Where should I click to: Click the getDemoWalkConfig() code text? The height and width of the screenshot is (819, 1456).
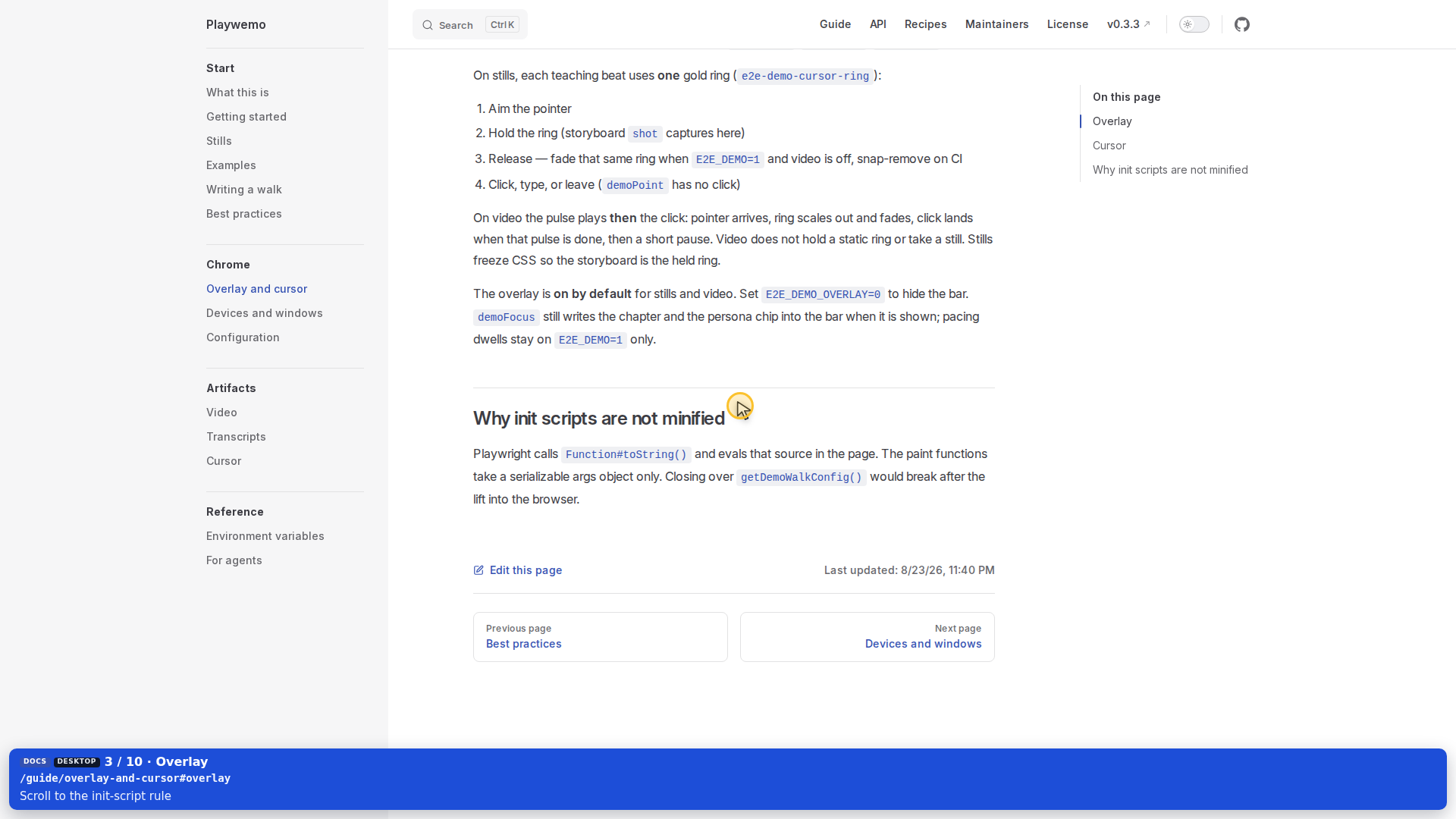pyautogui.click(x=802, y=477)
